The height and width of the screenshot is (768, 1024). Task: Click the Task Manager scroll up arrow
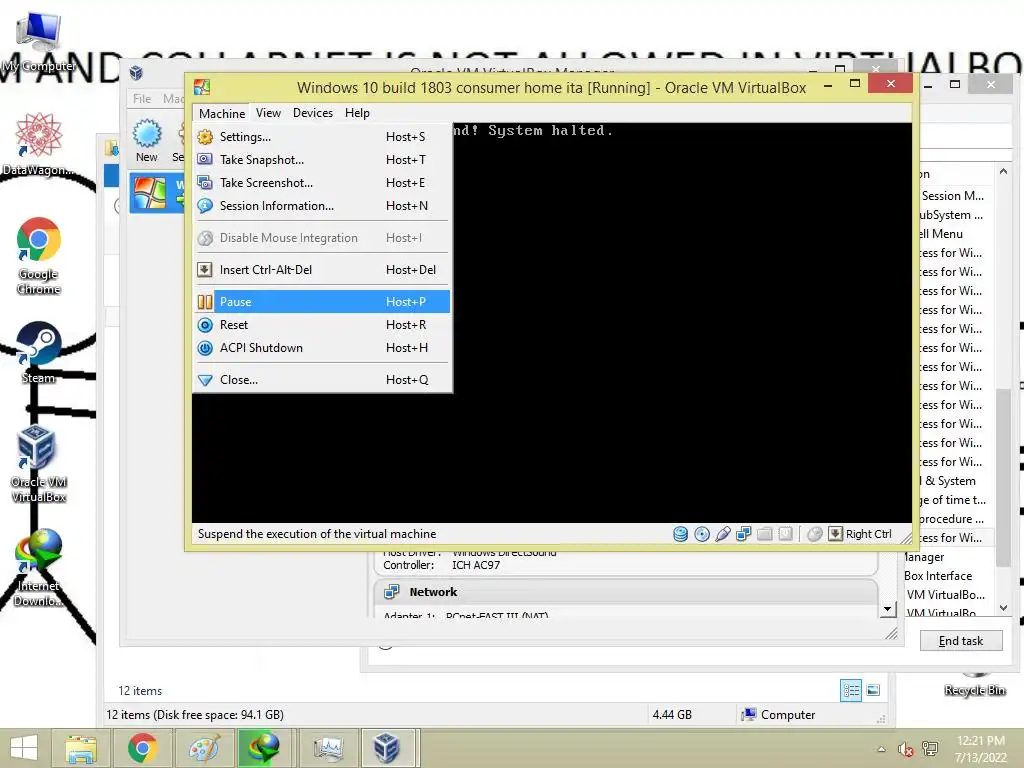click(1003, 172)
